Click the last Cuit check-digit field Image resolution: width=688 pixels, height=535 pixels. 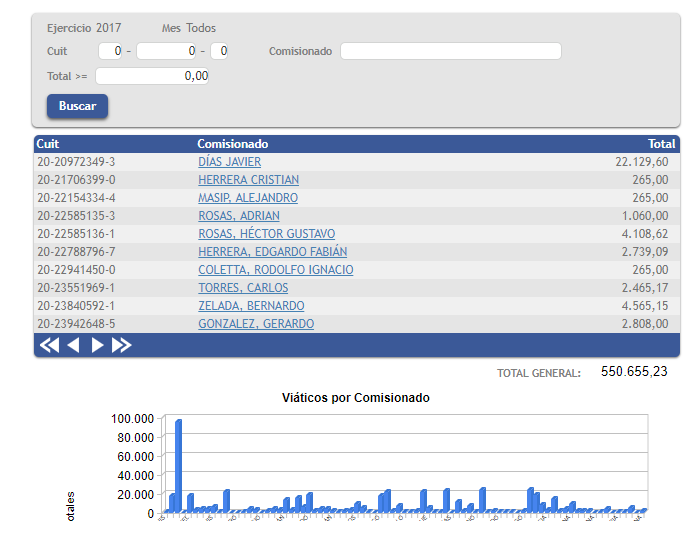click(x=219, y=51)
